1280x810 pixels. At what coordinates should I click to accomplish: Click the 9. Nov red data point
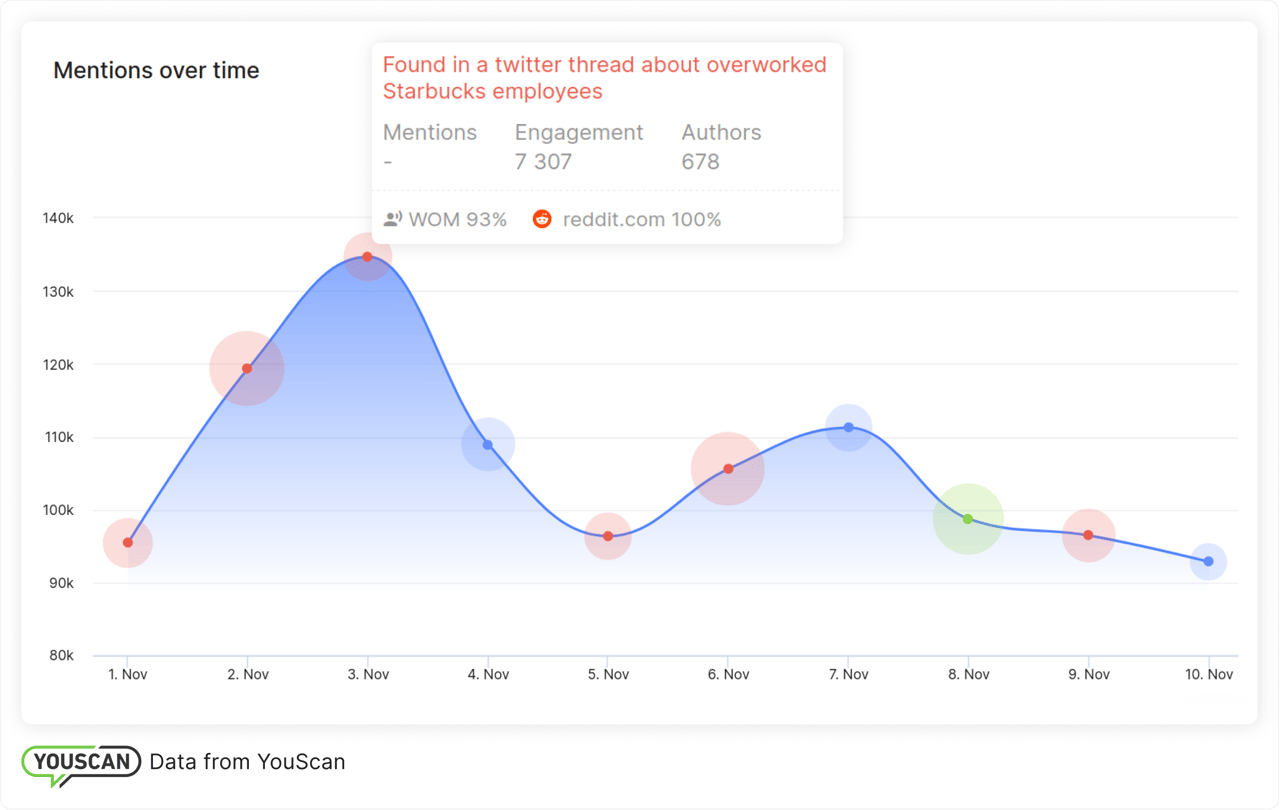(x=1088, y=535)
